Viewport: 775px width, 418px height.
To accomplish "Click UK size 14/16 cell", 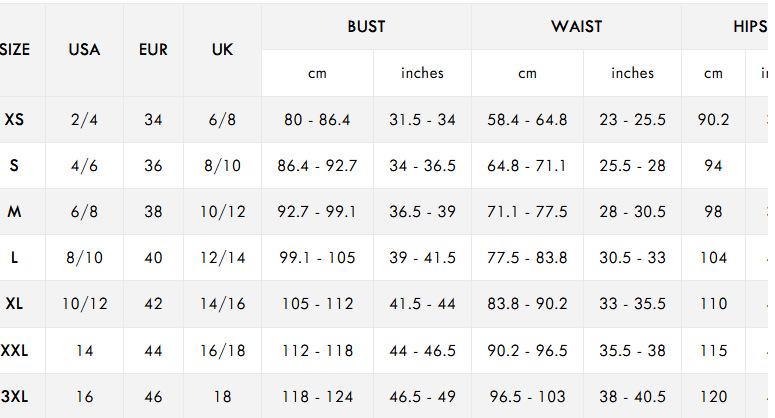I will pyautogui.click(x=222, y=304).
